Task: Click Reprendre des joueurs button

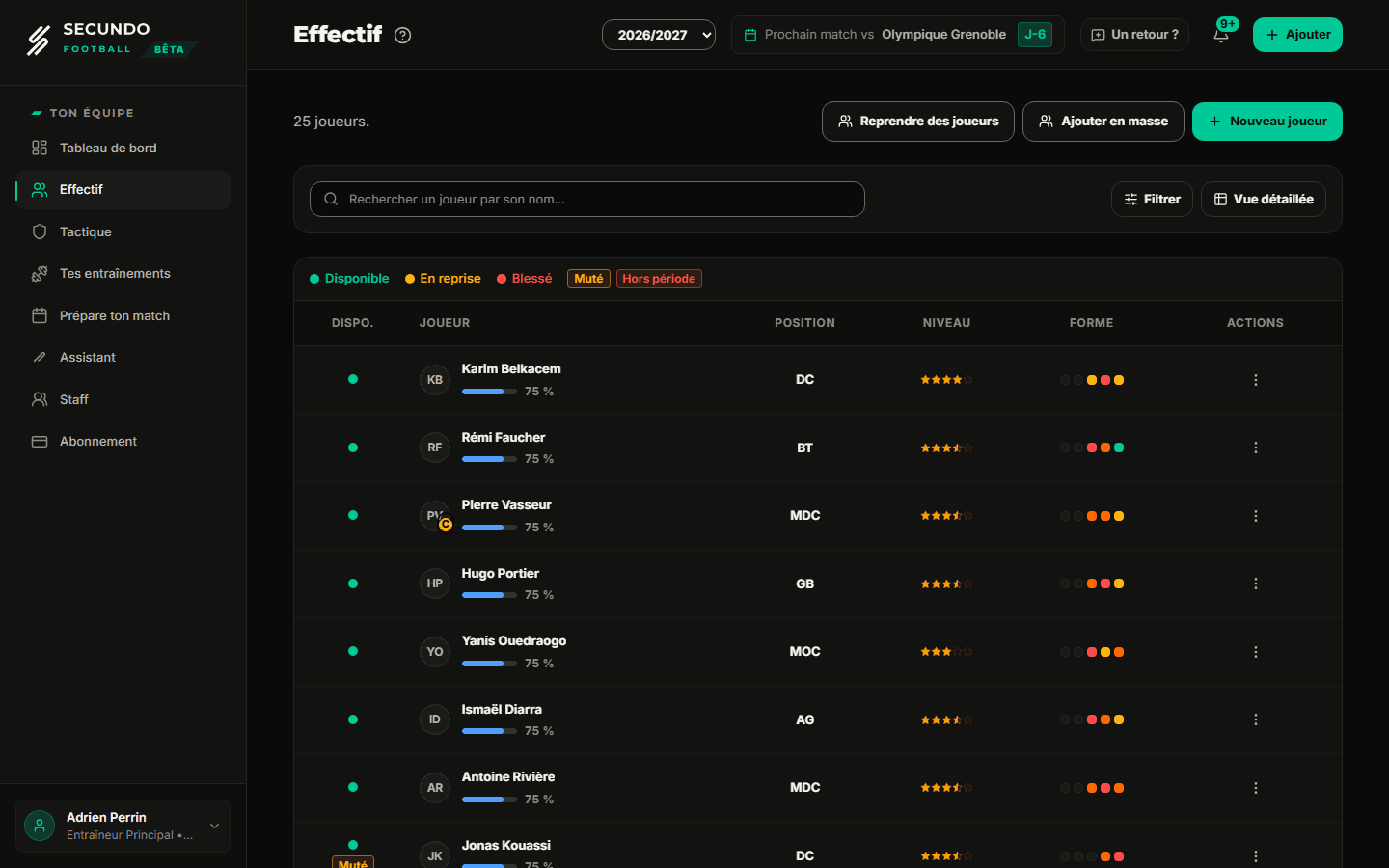Action: click(918, 122)
